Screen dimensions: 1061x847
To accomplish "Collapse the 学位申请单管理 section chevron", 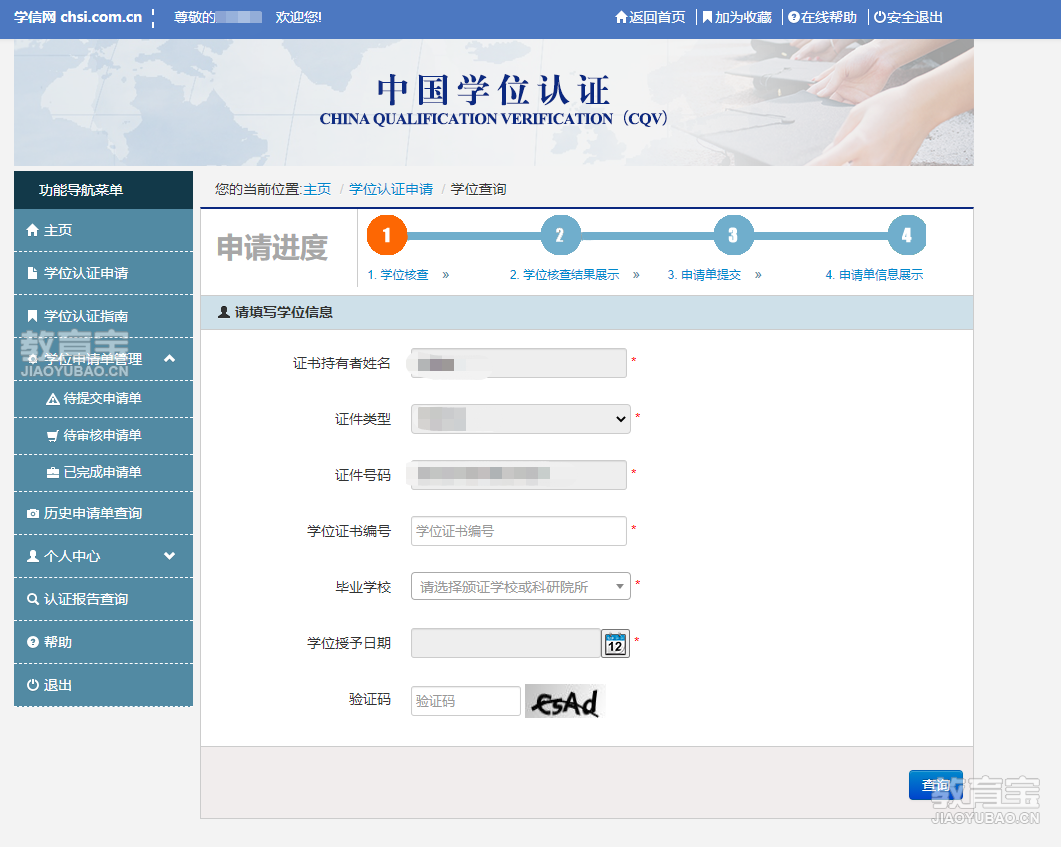I will (170, 359).
